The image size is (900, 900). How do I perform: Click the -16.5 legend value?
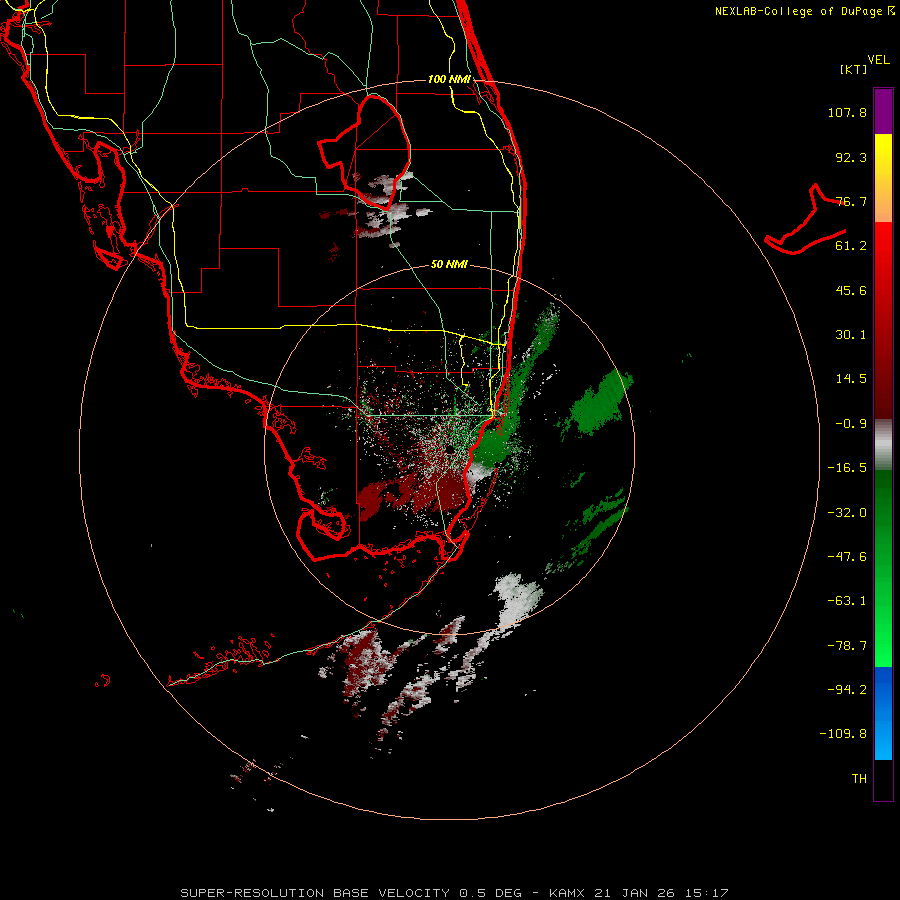(x=847, y=468)
